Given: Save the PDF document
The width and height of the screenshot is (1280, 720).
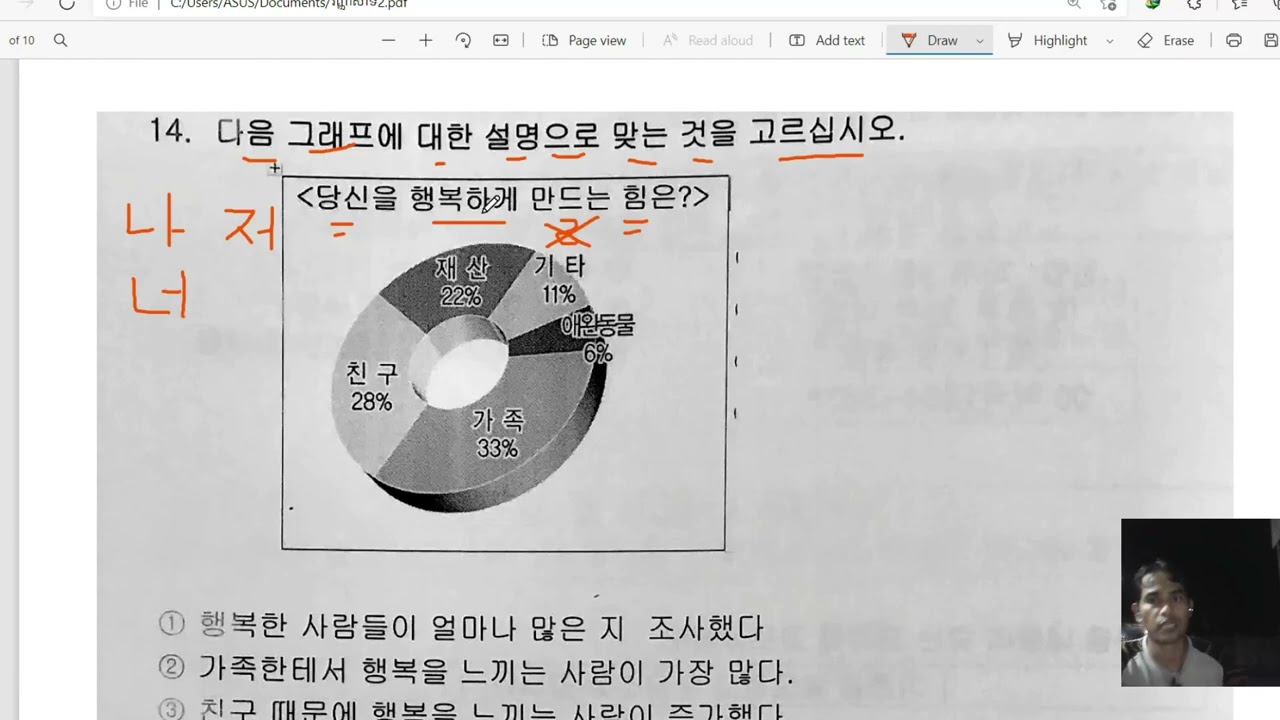Looking at the screenshot, I should coord(1271,40).
